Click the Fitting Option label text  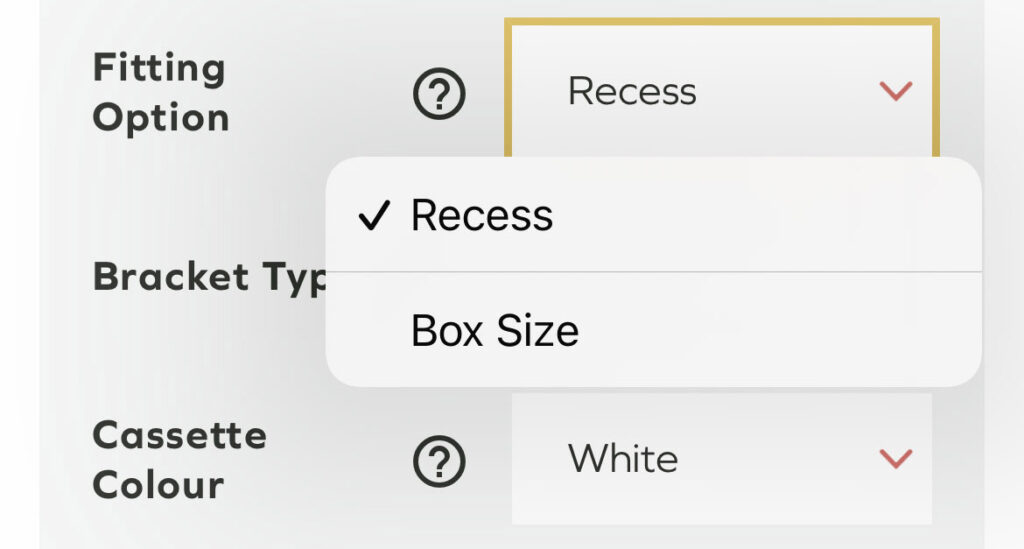(x=160, y=94)
